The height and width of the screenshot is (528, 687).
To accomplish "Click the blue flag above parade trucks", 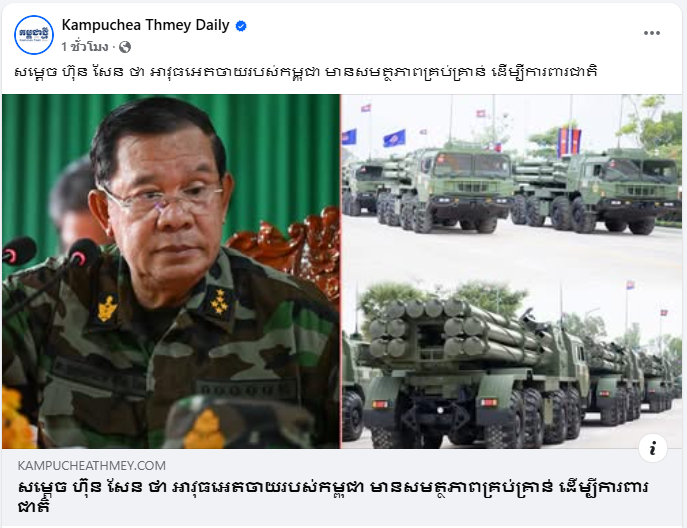I will (394, 138).
